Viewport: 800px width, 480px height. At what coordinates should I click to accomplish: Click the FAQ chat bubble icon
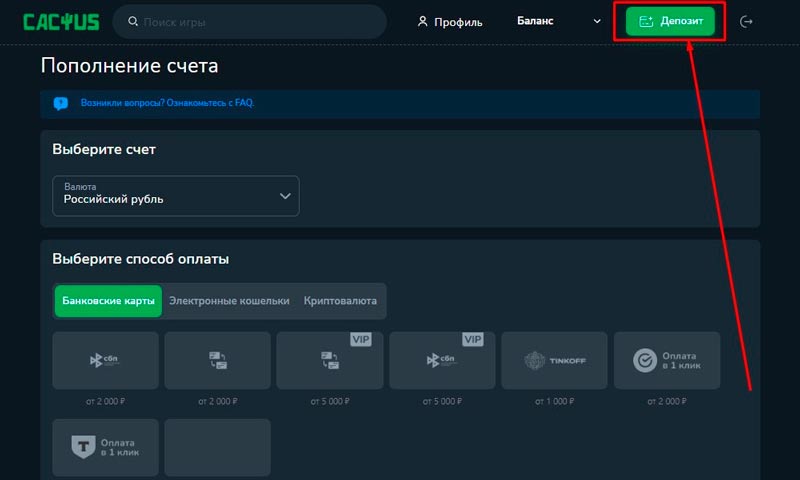pyautogui.click(x=61, y=103)
